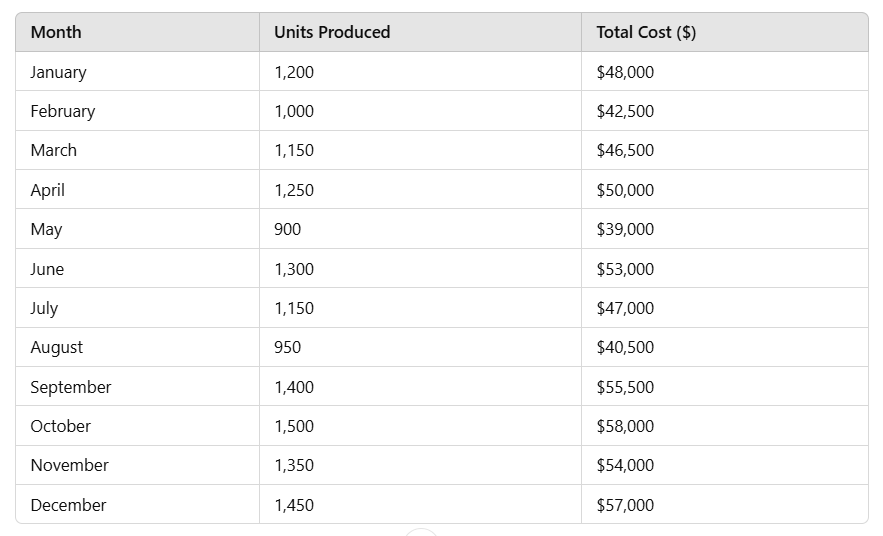Click the Month column header
This screenshot has height=536, width=883.
pos(56,32)
